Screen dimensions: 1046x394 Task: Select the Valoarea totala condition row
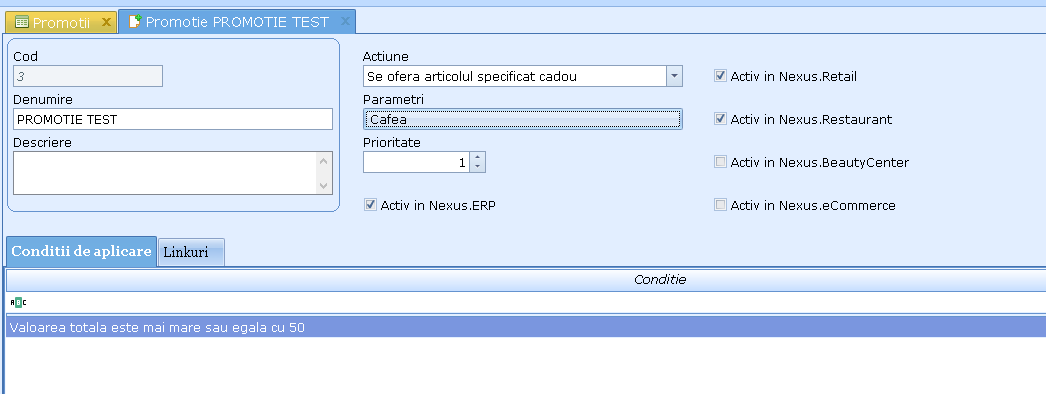[x=526, y=327]
